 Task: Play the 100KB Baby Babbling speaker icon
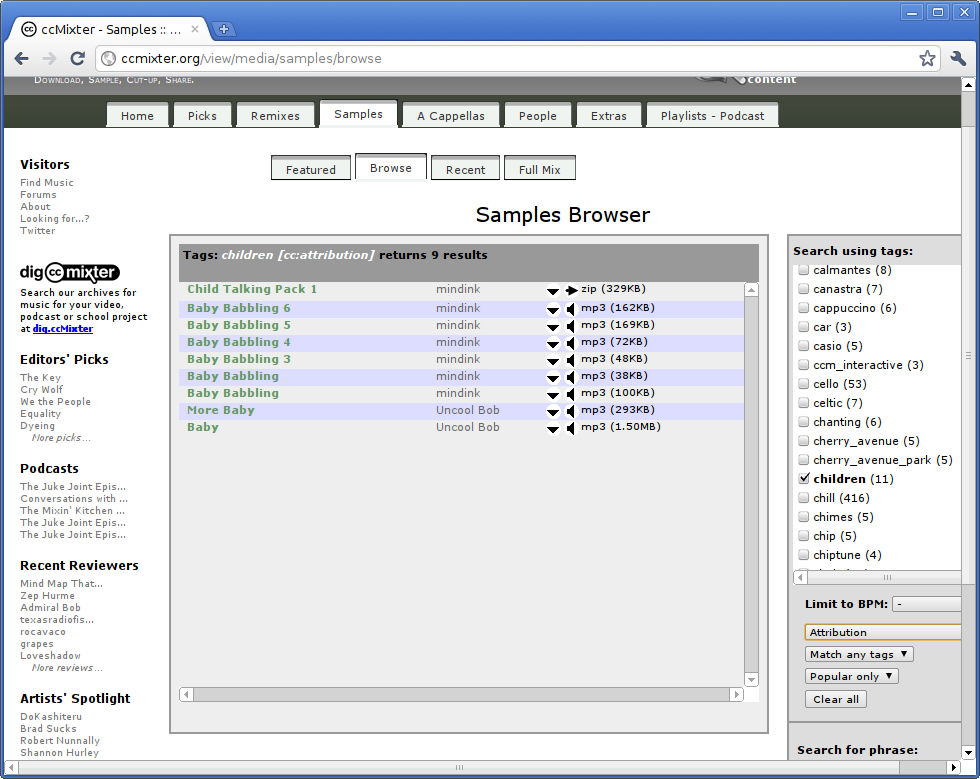570,394
